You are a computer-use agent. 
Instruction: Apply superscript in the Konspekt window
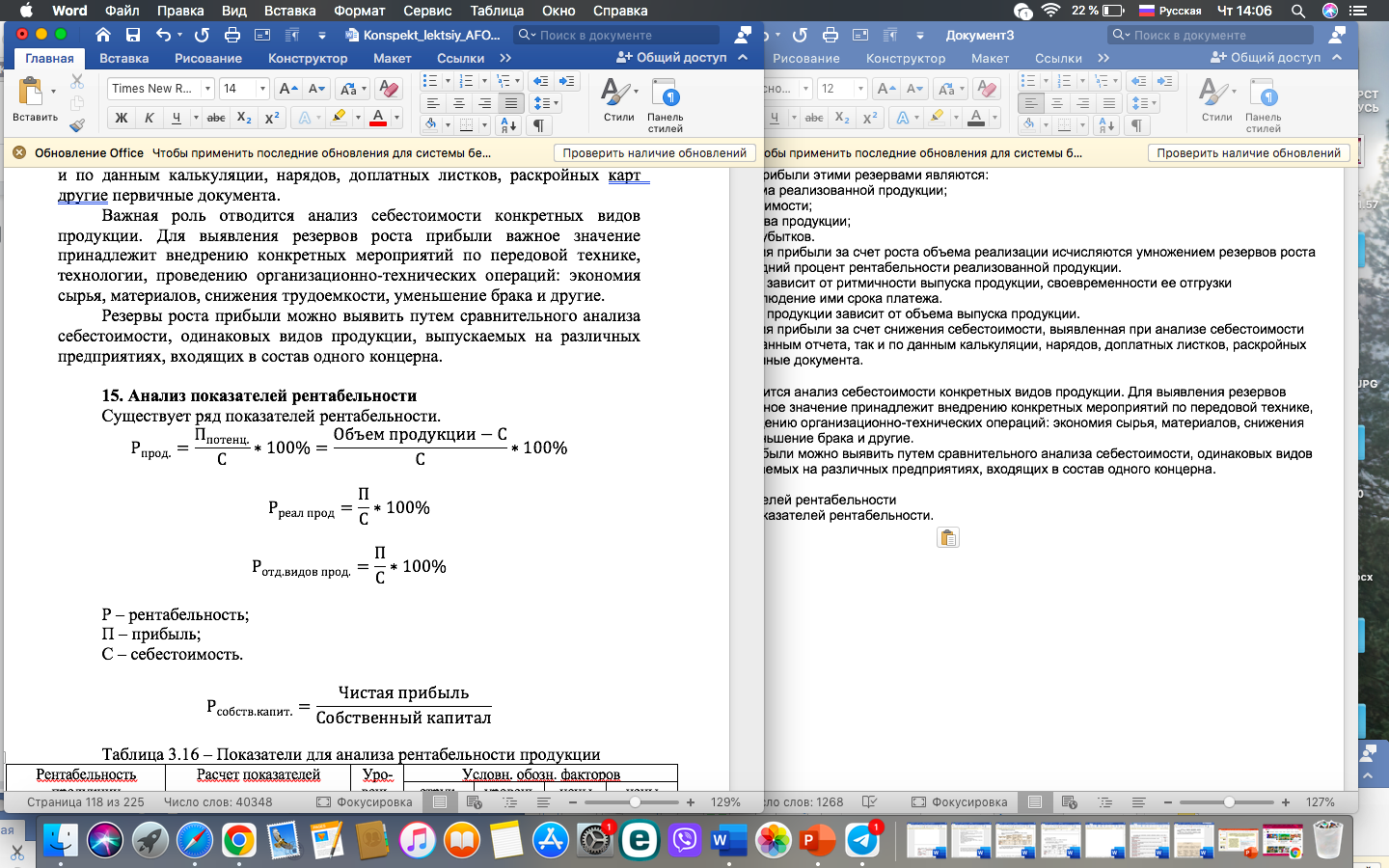pos(272,118)
